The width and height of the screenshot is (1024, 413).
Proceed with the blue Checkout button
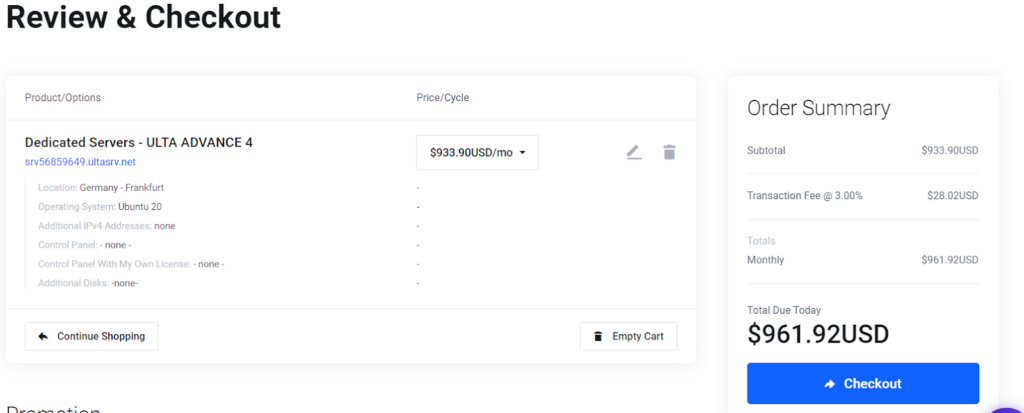coord(862,384)
